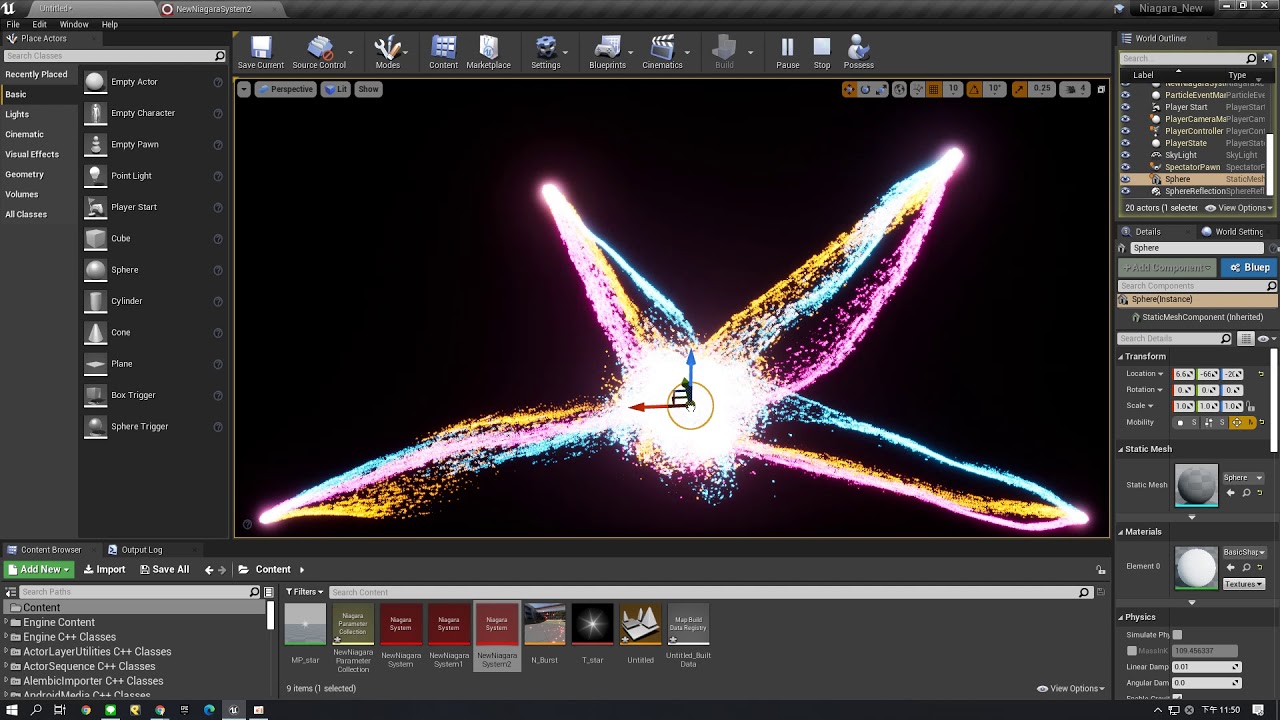The width and height of the screenshot is (1280, 720).
Task: Open the Window menu
Action: [74, 24]
